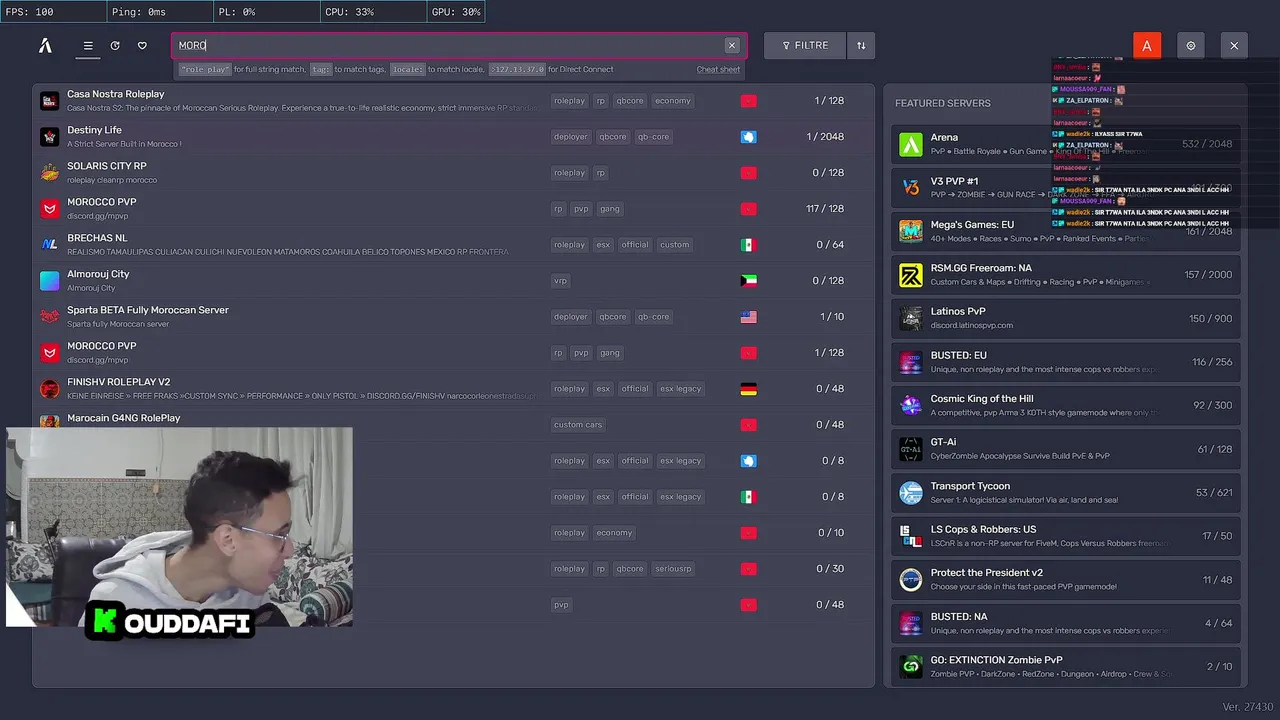
Task: Click the GT-Ai server icon
Action: pyautogui.click(x=911, y=449)
